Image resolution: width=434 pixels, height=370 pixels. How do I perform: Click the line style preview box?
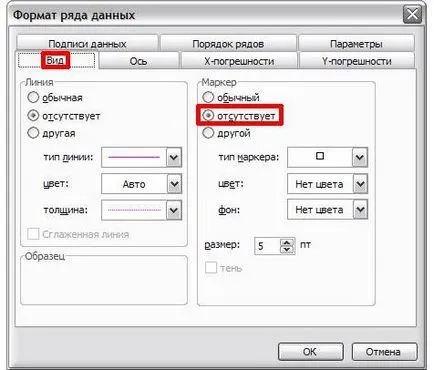pos(134,157)
